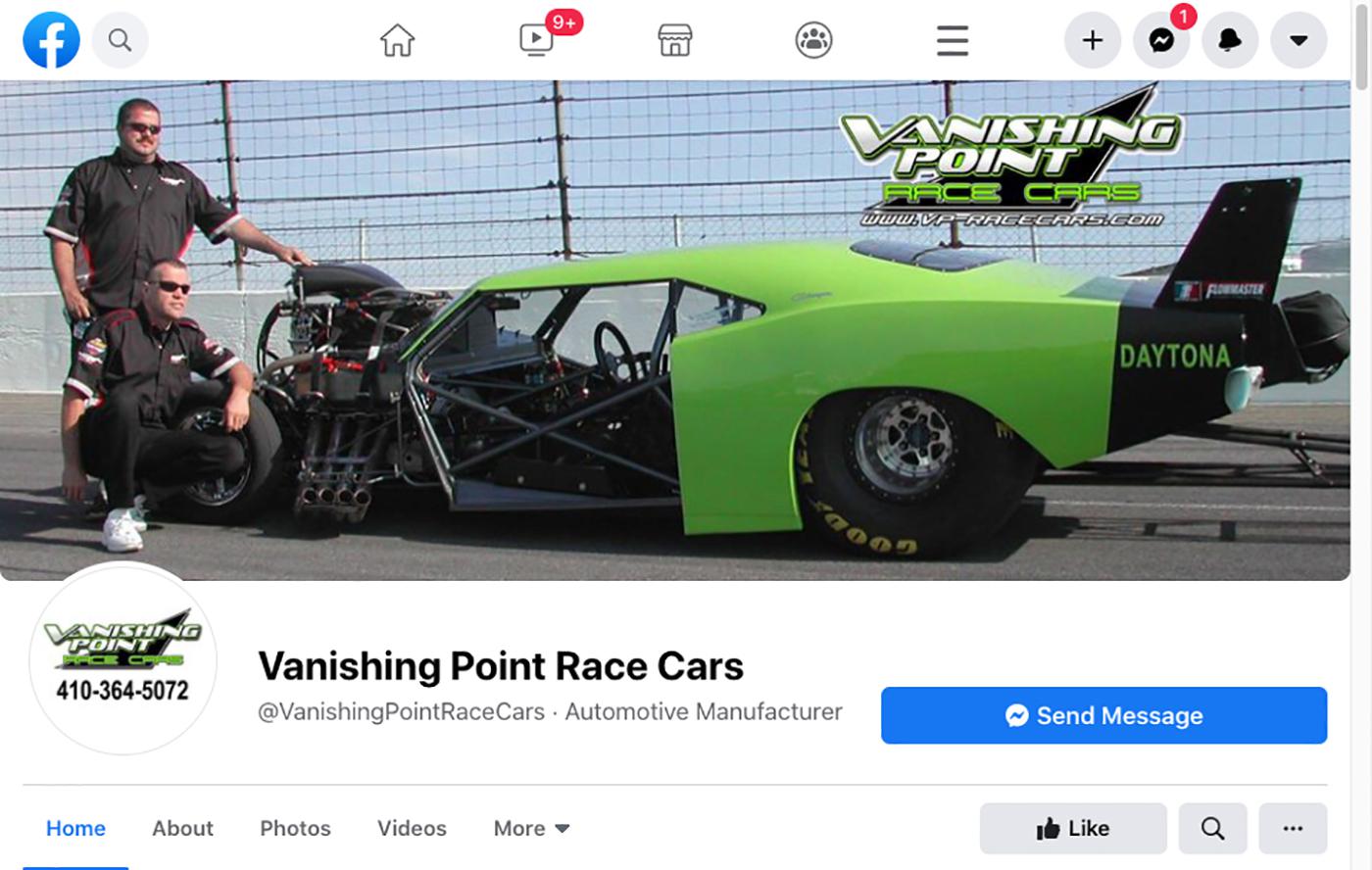Open the Marketplace storefront icon
Screen dimensions: 1372x870
675,40
